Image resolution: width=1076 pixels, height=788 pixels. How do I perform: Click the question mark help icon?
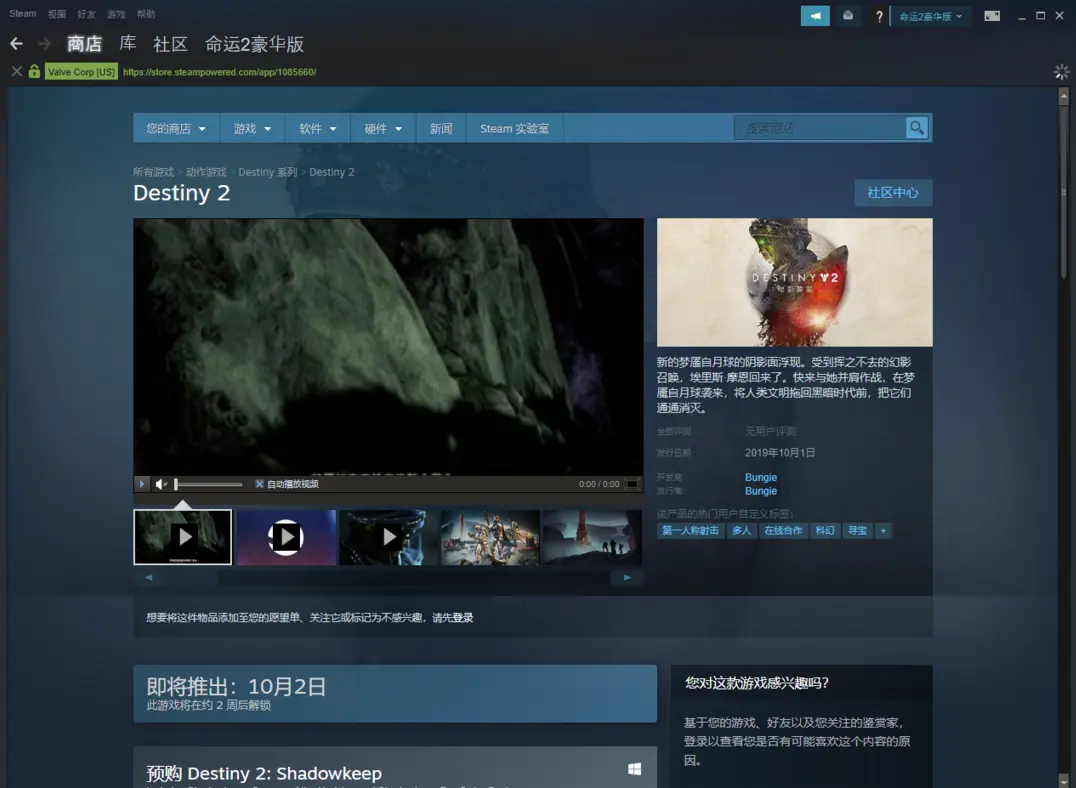(879, 16)
